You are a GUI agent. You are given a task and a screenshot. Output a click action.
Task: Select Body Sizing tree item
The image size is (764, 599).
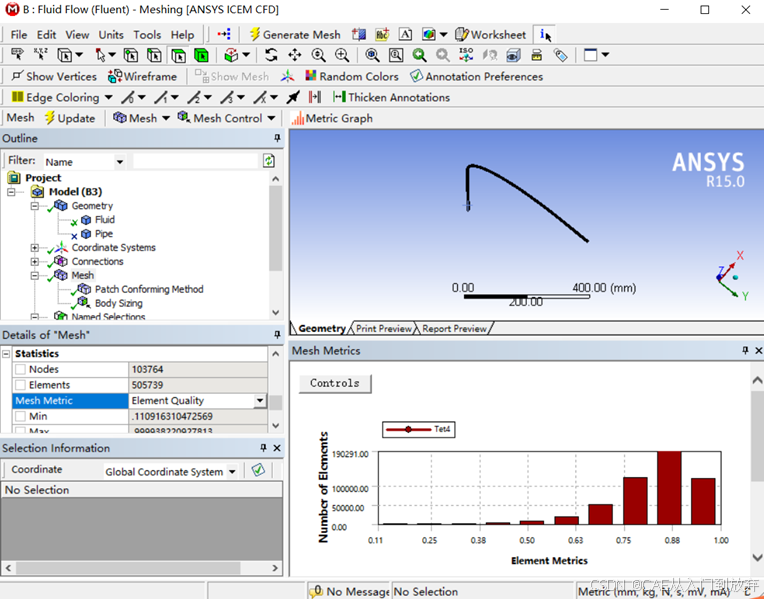(x=118, y=303)
